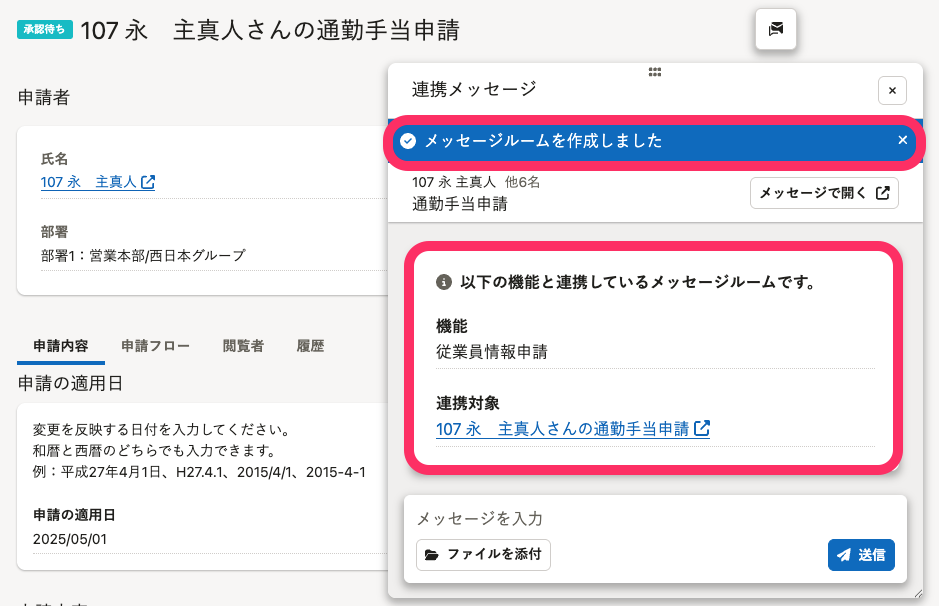Open the 通勤手当申請 link under 連携対象

[563, 429]
